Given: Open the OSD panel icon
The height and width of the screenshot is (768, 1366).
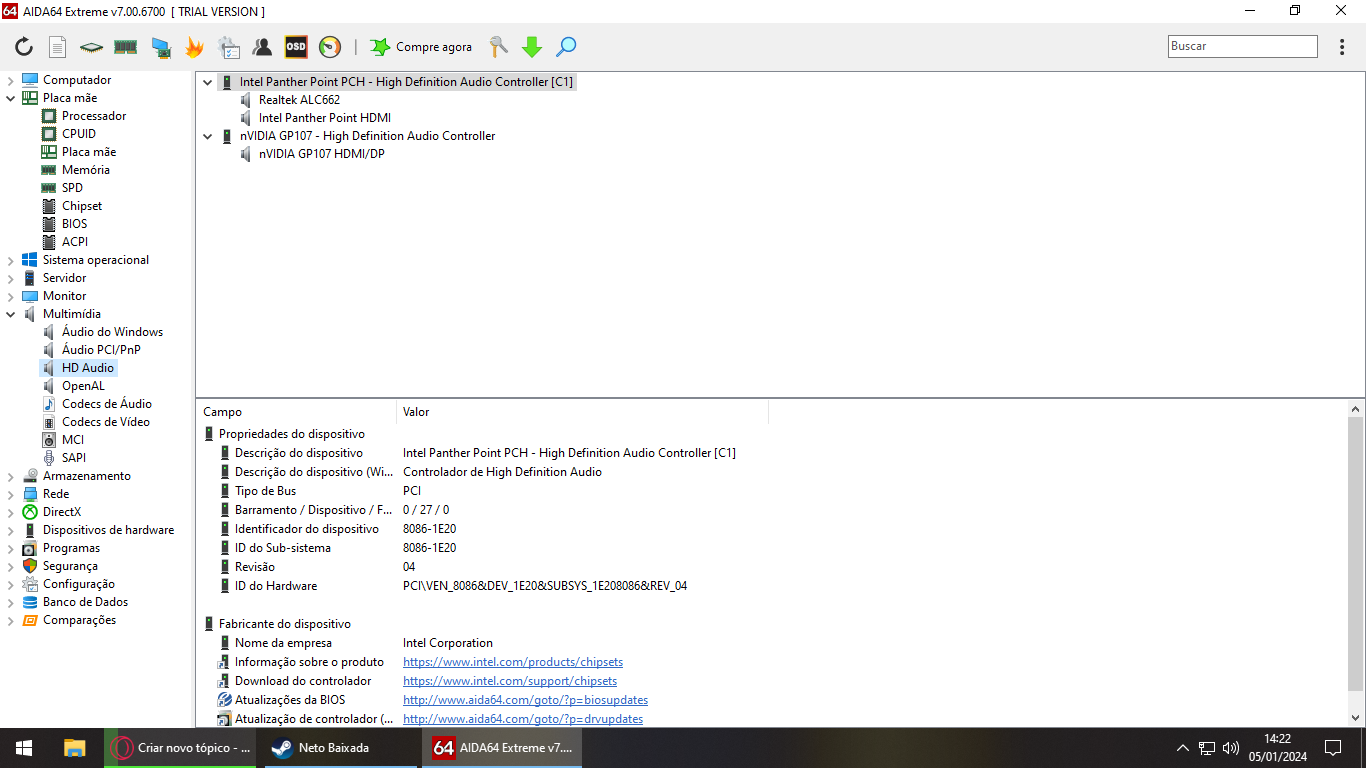Looking at the screenshot, I should (x=296, y=47).
